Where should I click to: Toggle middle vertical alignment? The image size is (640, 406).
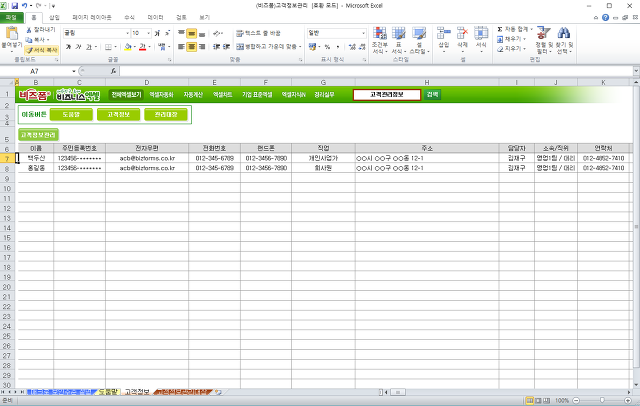tap(191, 33)
